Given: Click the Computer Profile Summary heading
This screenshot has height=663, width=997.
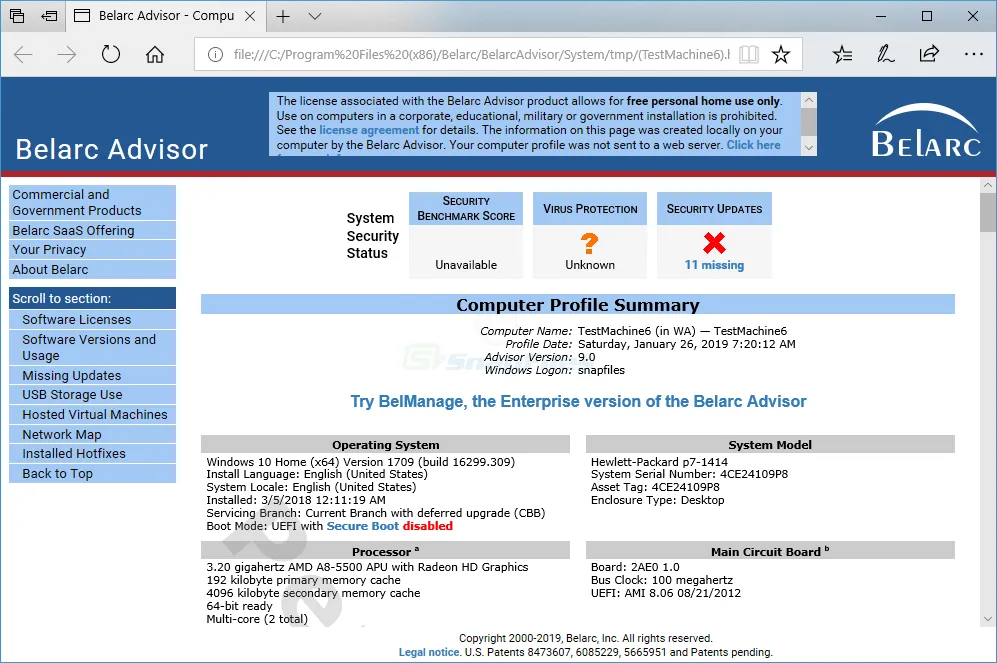Looking at the screenshot, I should [x=577, y=305].
